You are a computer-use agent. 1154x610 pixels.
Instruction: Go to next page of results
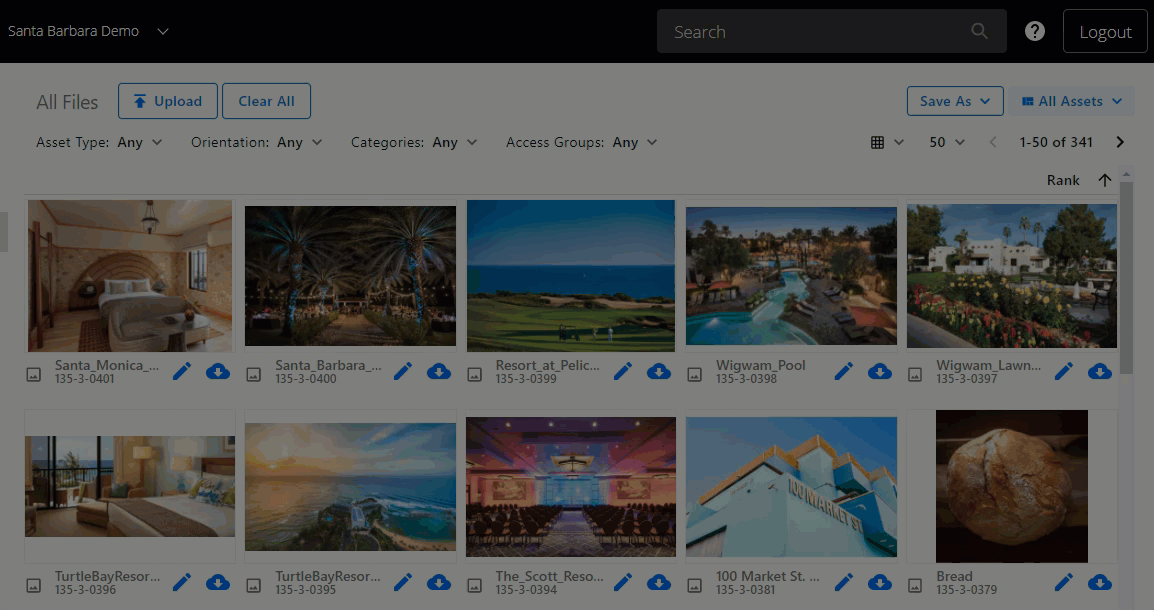pyautogui.click(x=1120, y=142)
